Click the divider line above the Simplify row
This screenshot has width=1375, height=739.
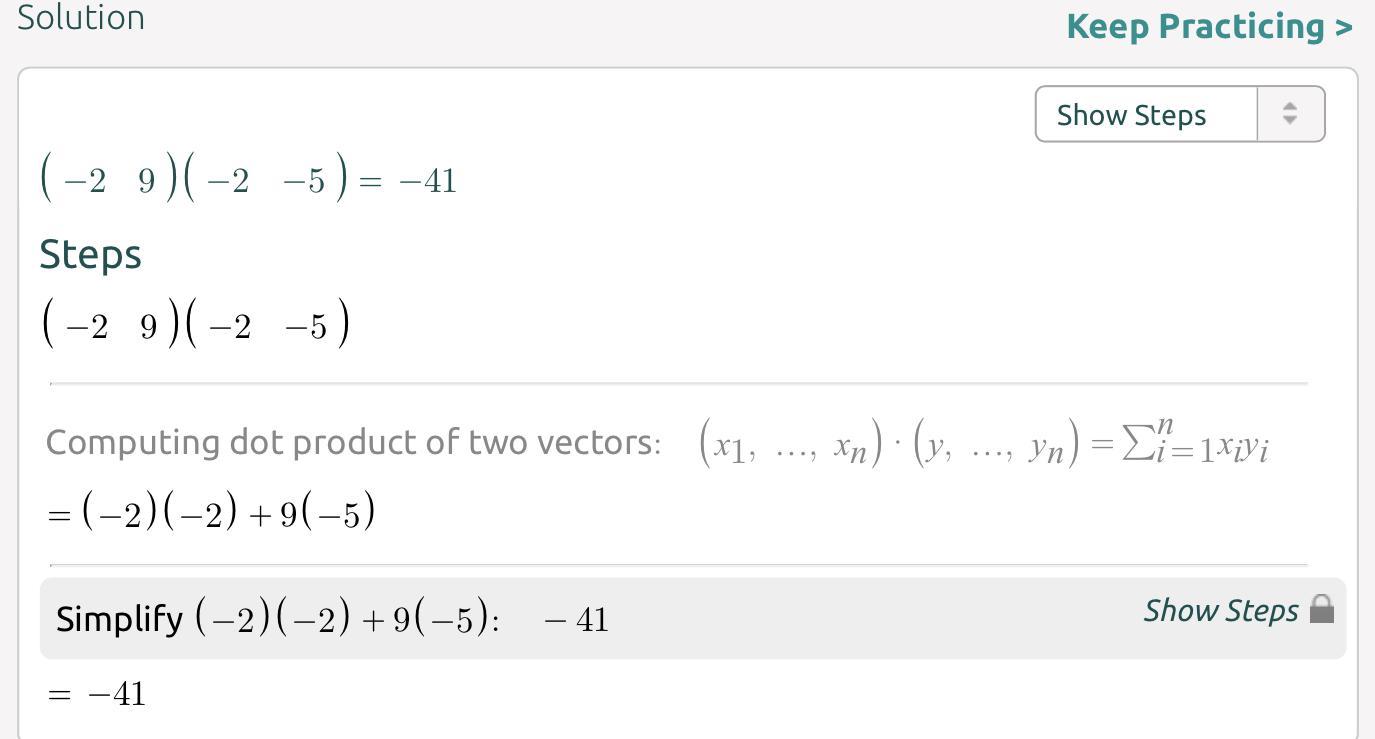[678, 565]
